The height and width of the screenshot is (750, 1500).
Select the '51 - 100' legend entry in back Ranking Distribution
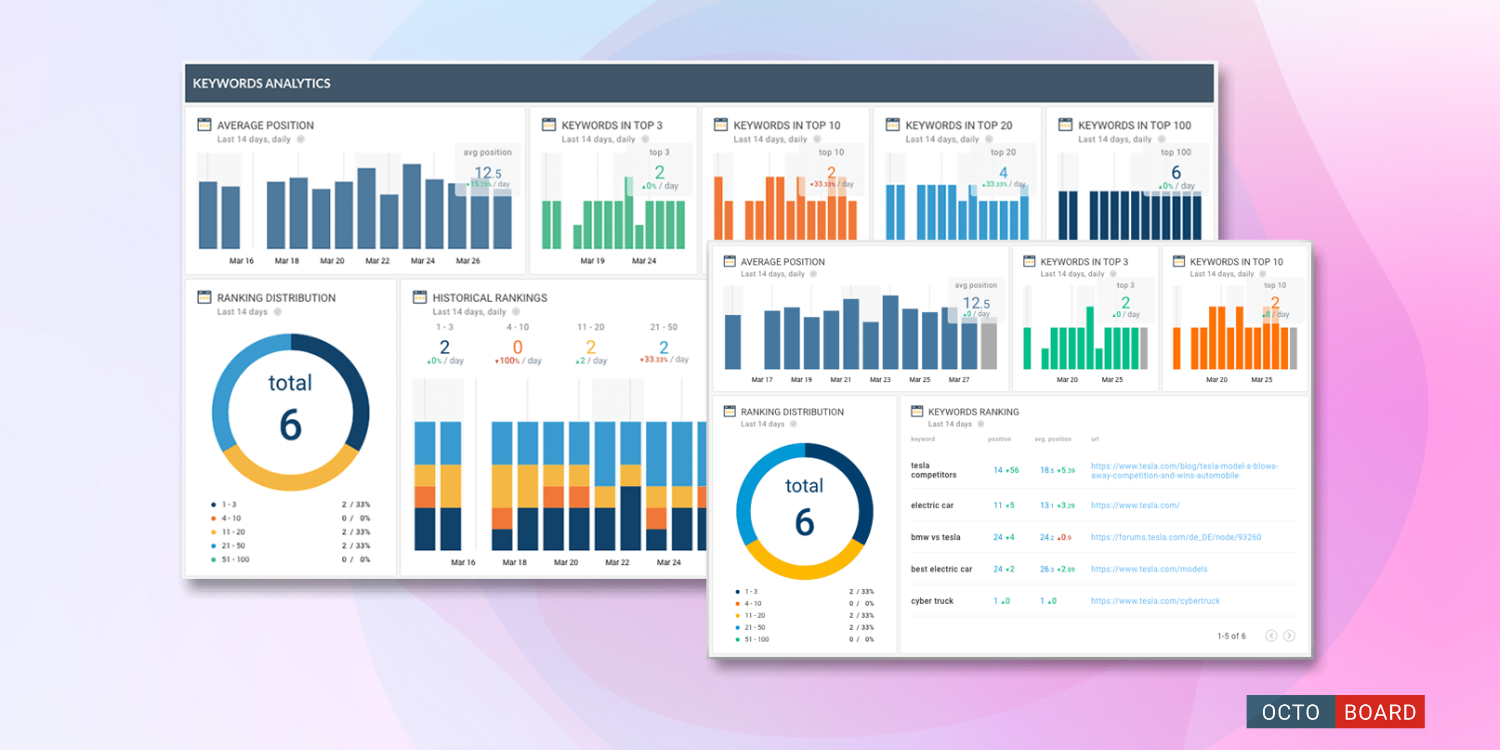[230, 559]
